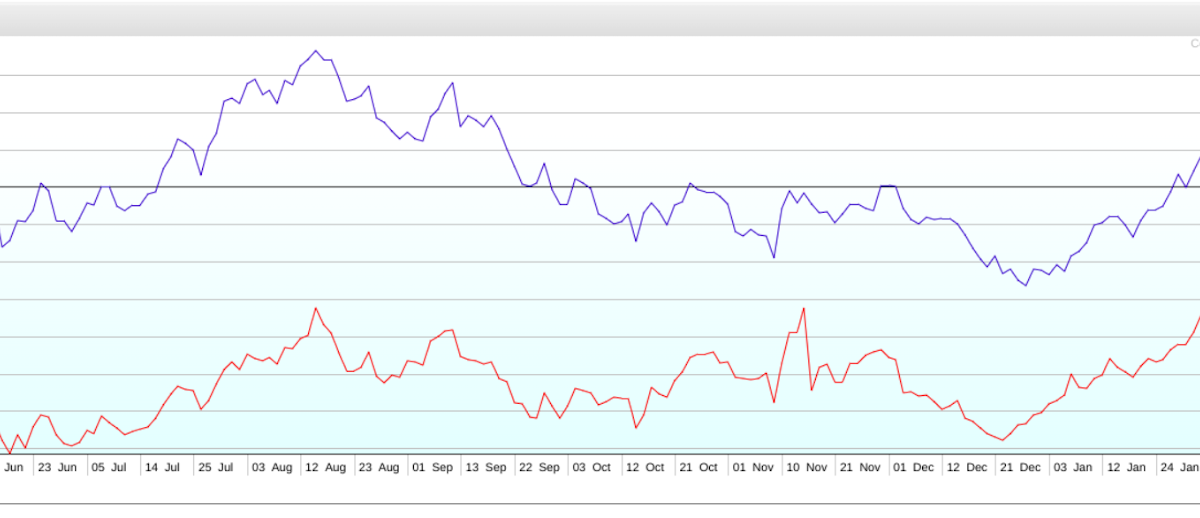Select the 13 Sep date label
1200x518 pixels.
point(486,467)
